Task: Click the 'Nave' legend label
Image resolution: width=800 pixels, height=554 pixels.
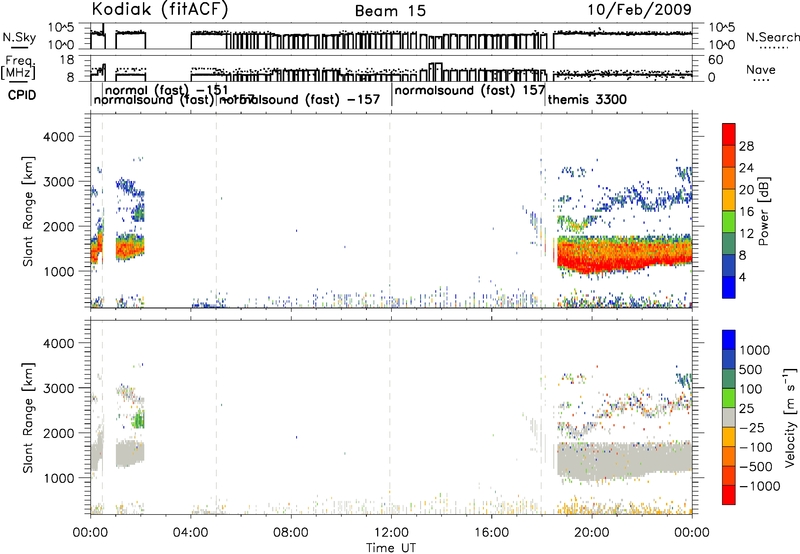Action: [761, 70]
